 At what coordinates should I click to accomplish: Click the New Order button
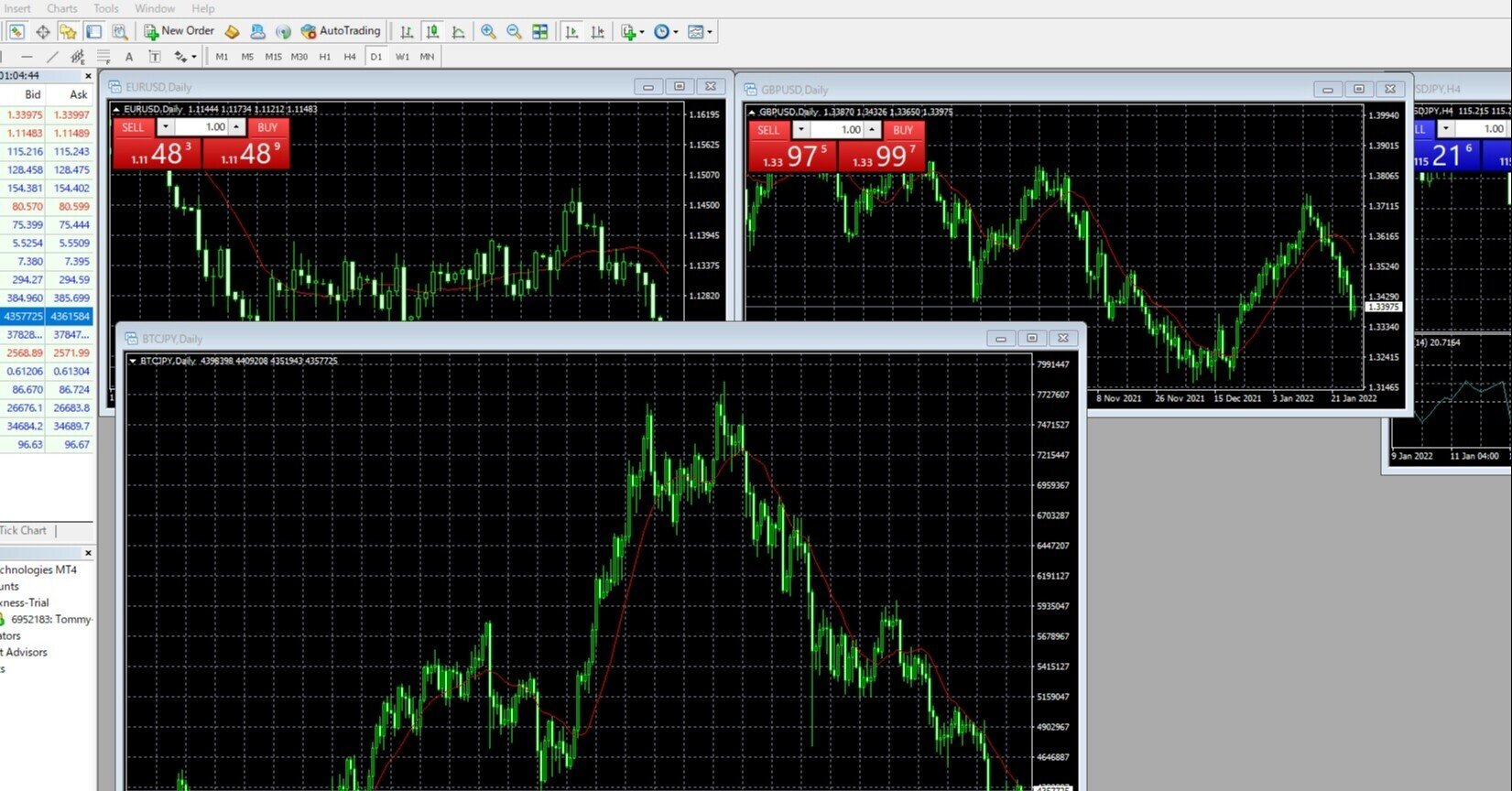179,31
